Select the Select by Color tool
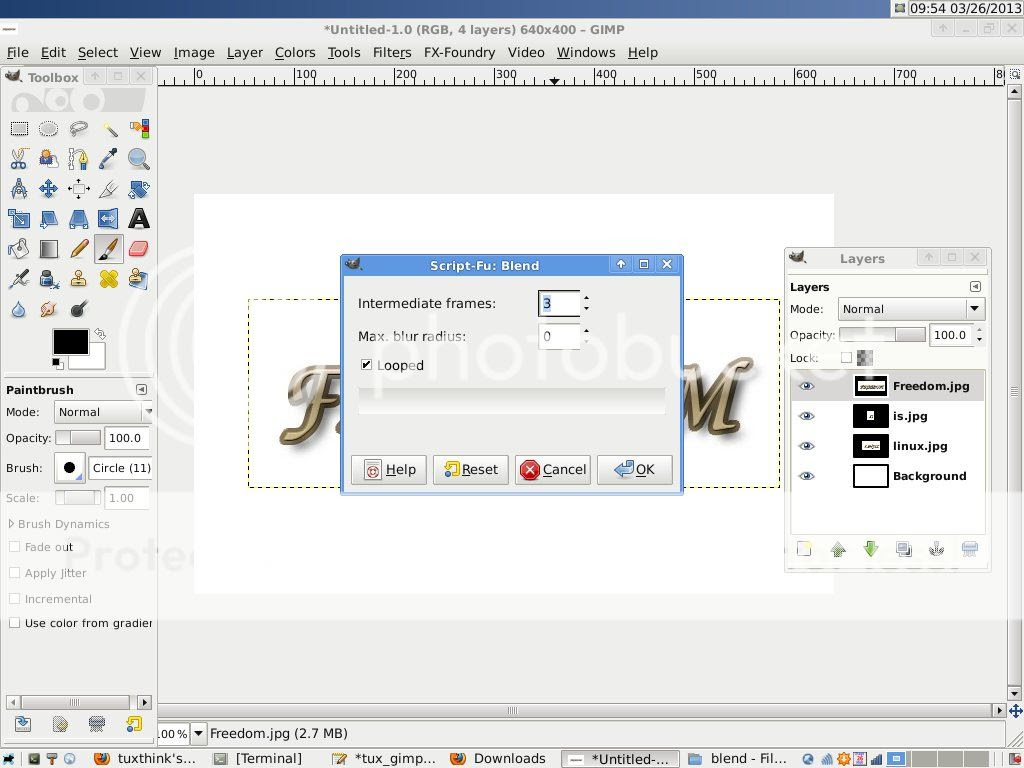Image resolution: width=1024 pixels, height=768 pixels. coord(139,129)
